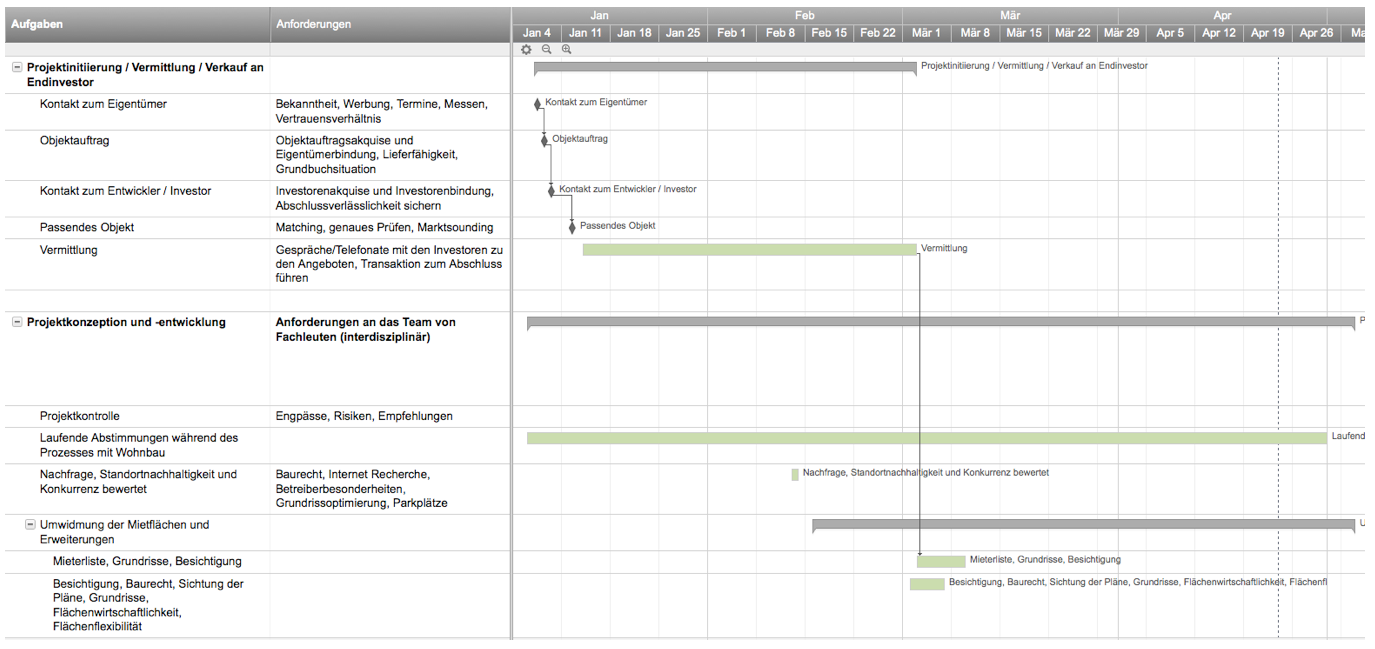Image resolution: width=1375 pixels, height=649 pixels.
Task: Collapse the Projektkonzeption und -entwicklung section
Action: [15, 322]
